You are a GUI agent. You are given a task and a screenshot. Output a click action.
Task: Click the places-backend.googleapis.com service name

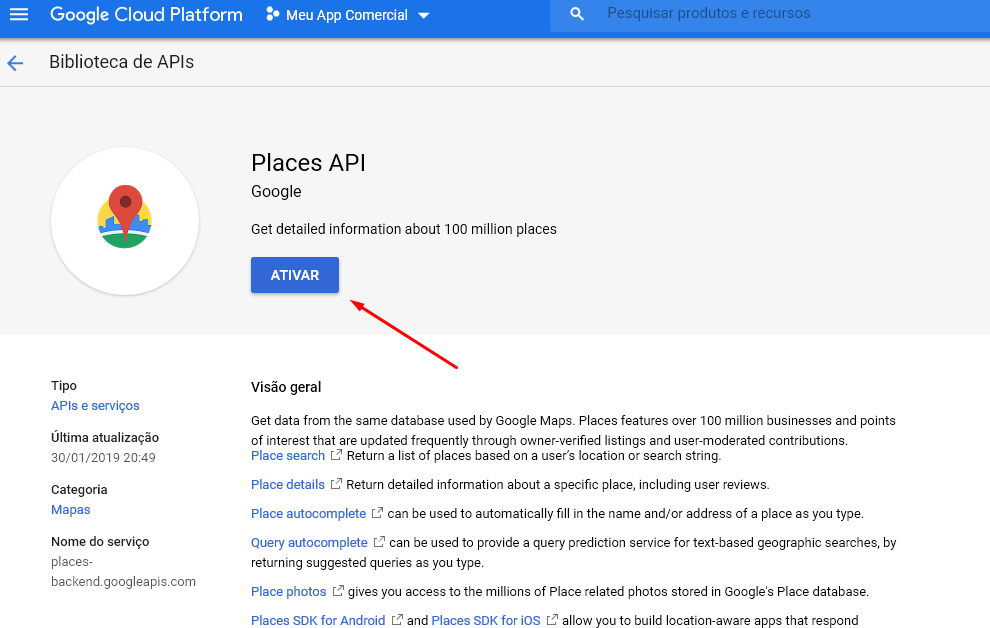click(x=123, y=571)
